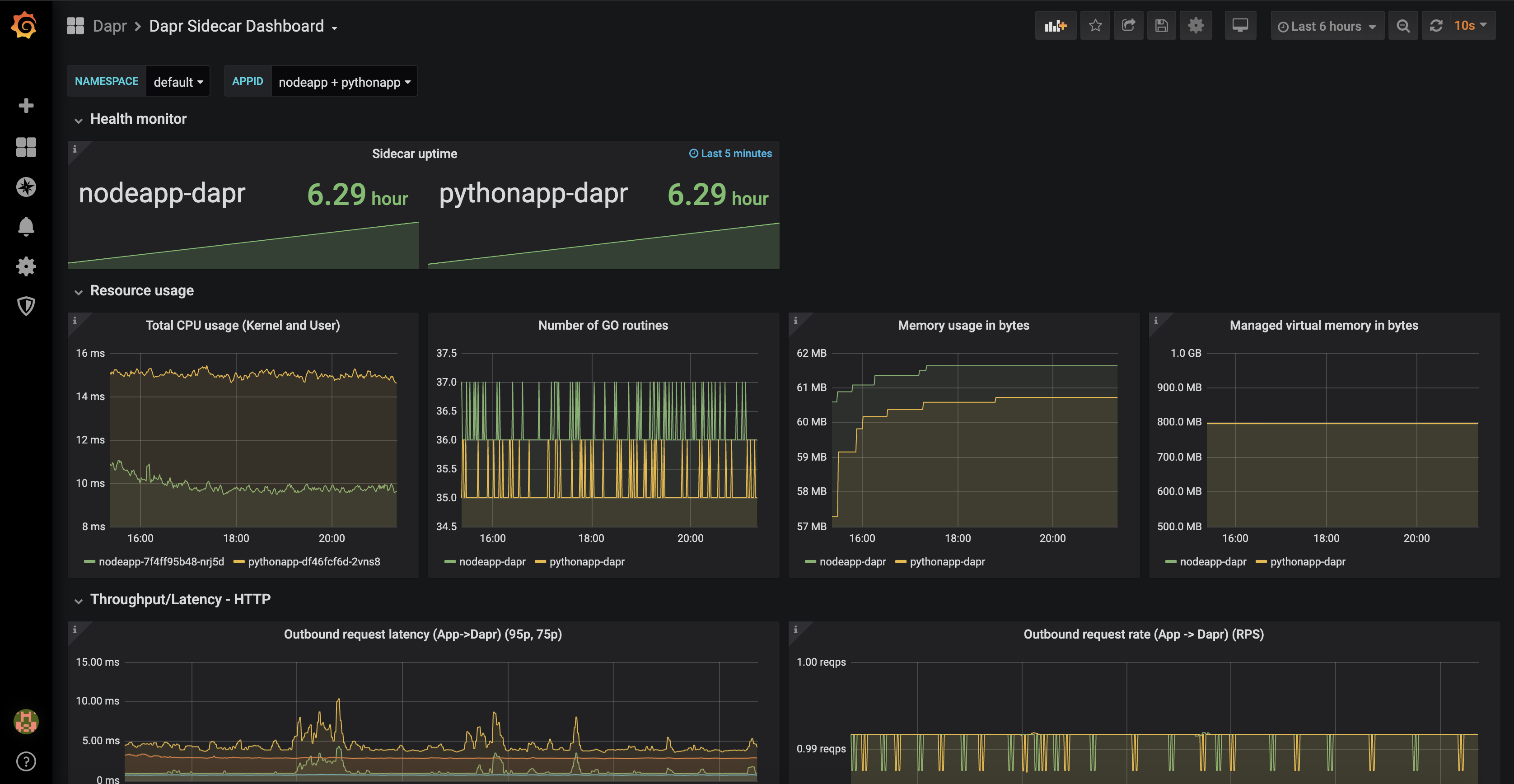Open the Alerting bell icon

pos(26,226)
